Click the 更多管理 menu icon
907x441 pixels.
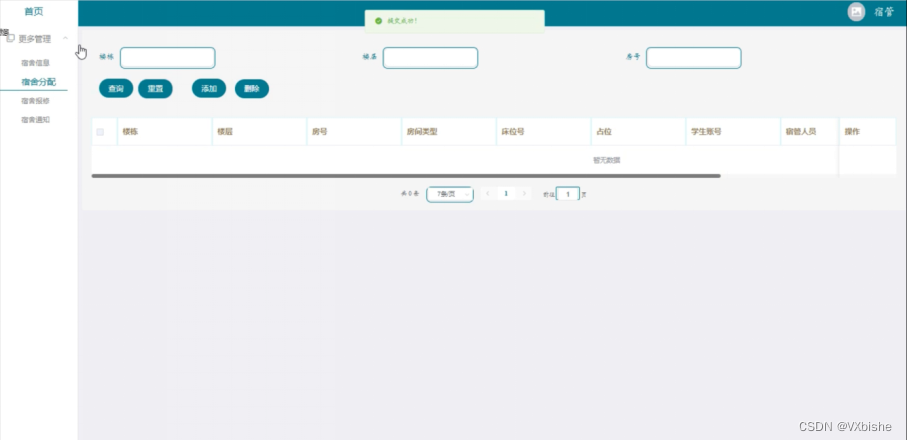10,39
